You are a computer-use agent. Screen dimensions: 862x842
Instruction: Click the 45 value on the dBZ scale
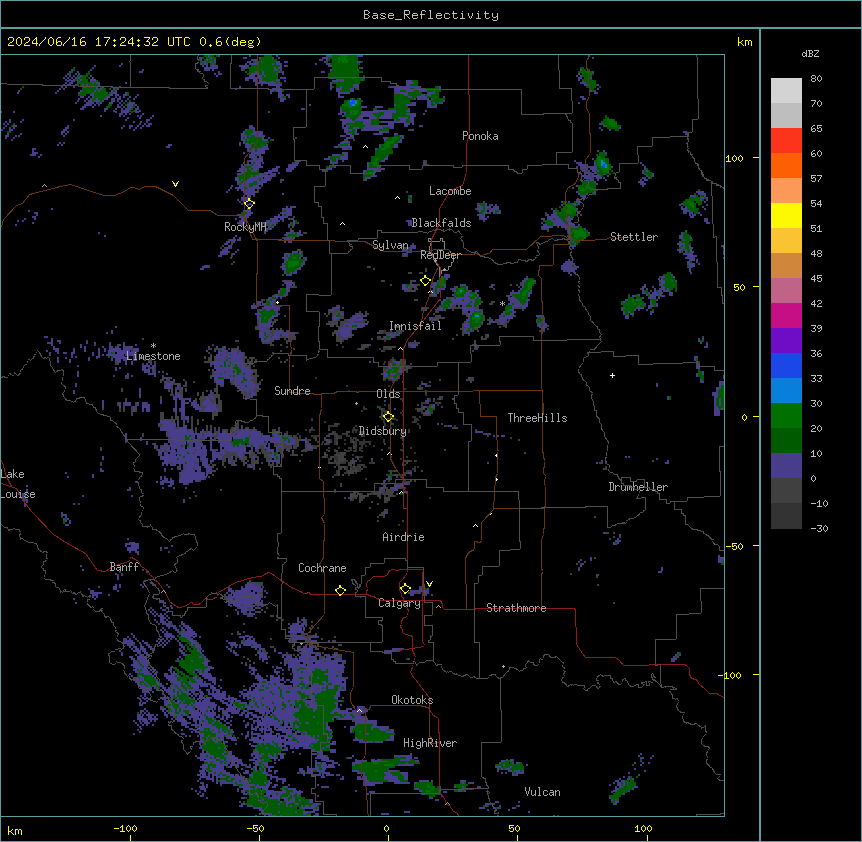tap(816, 279)
